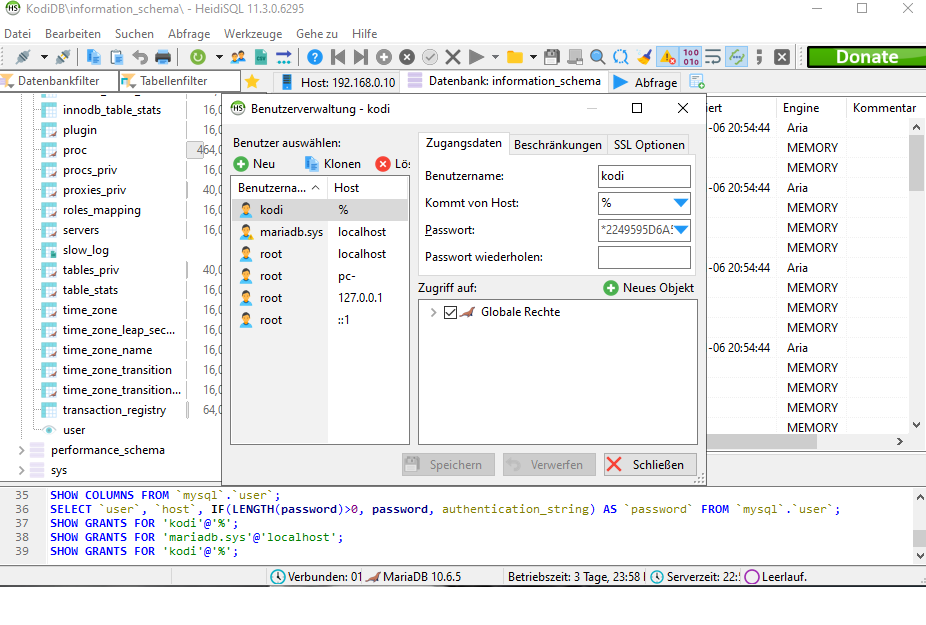Toggle the binary 100/010 display icon
This screenshot has height=625, width=926.
pyautogui.click(x=691, y=57)
